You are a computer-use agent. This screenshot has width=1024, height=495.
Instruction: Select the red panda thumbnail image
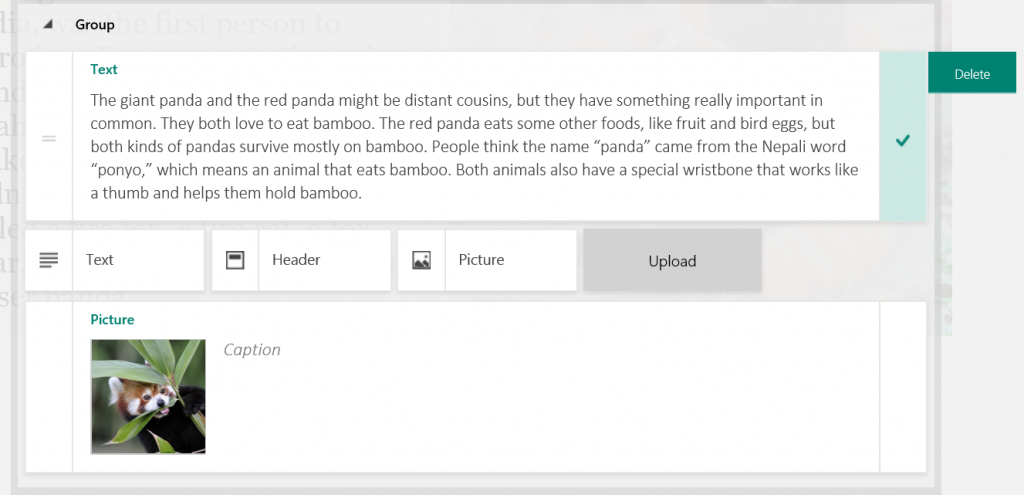click(148, 396)
